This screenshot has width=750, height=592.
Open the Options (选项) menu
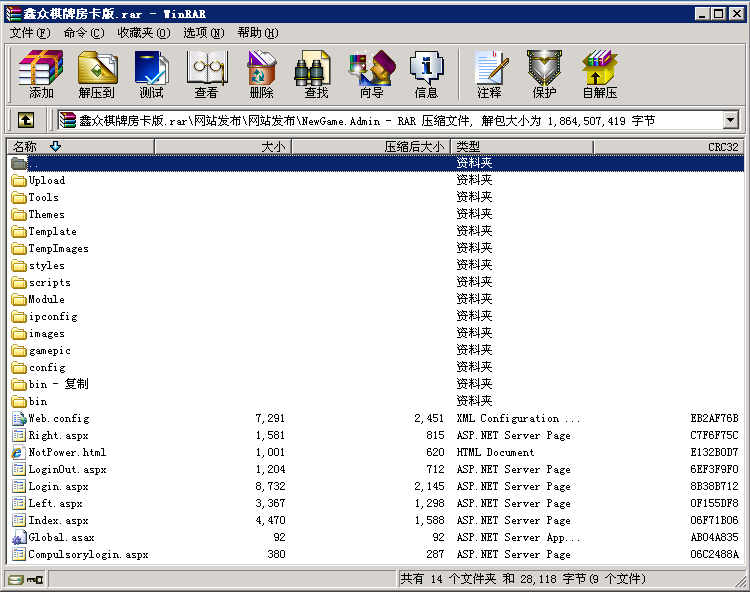[x=204, y=33]
